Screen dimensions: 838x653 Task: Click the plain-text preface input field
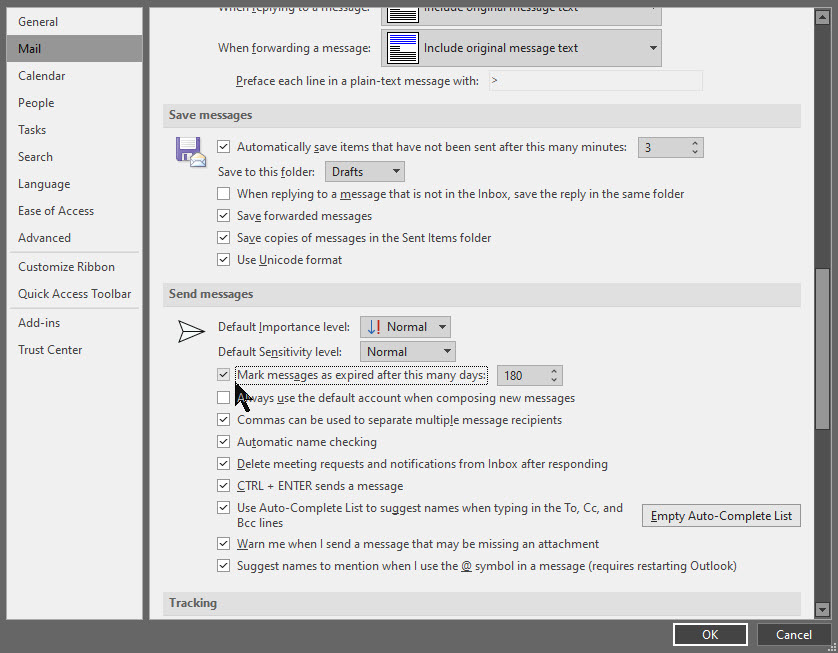tap(595, 80)
